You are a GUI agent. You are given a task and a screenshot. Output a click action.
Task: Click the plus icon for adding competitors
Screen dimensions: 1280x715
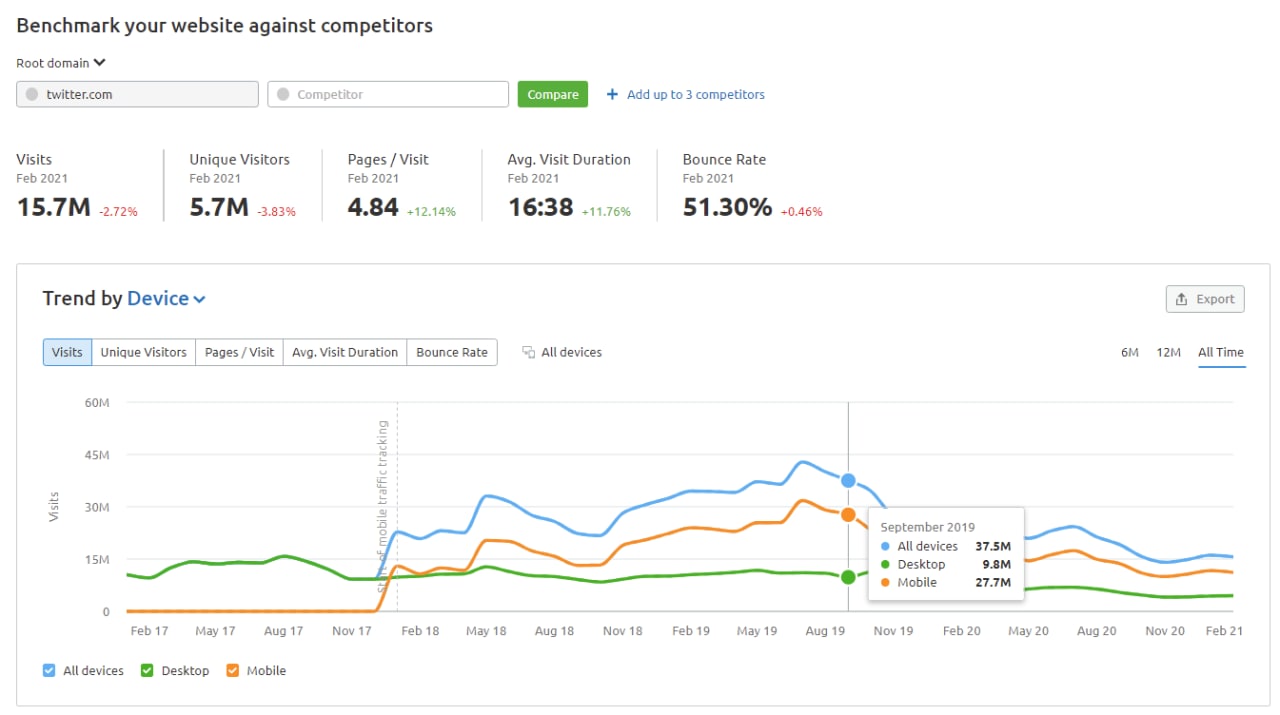(612, 94)
